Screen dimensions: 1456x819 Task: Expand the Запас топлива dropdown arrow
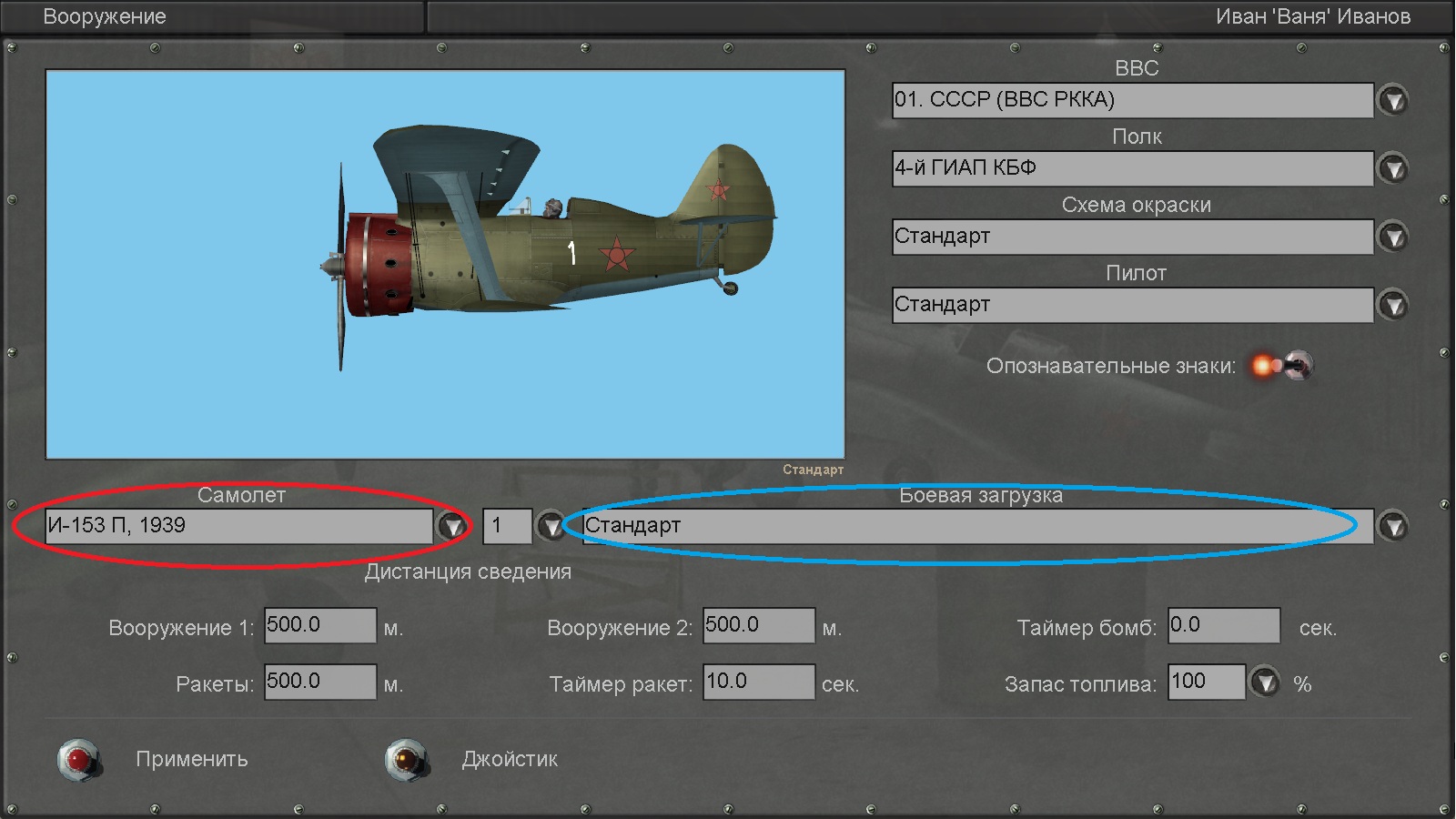point(1265,682)
